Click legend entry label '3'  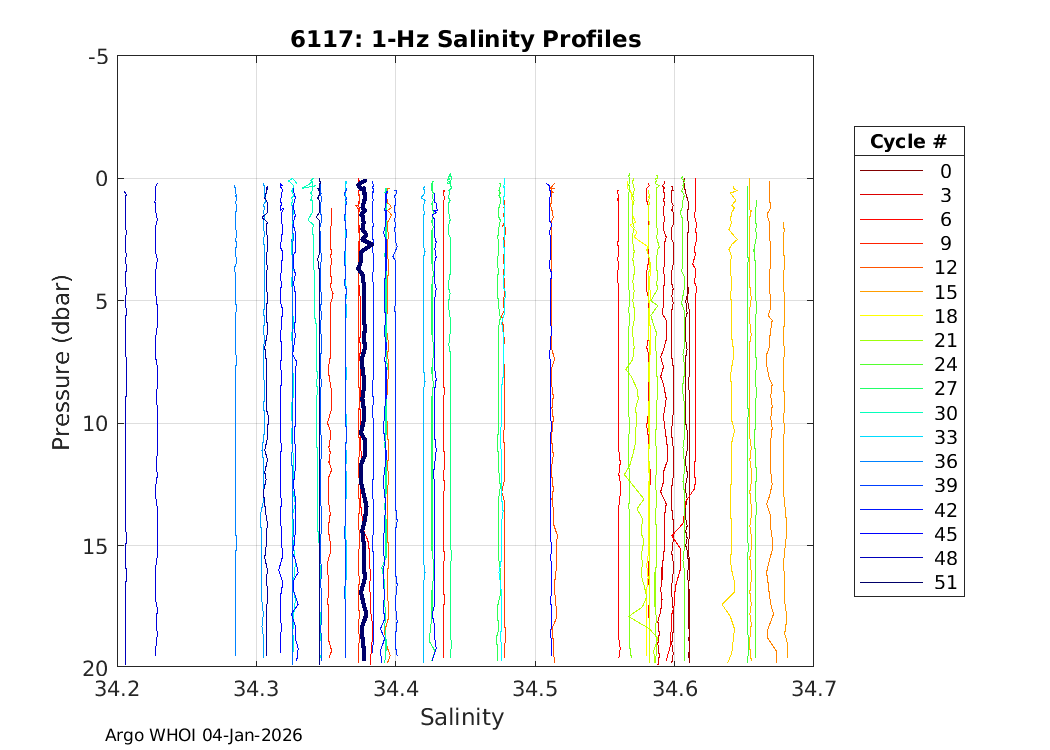[946, 196]
